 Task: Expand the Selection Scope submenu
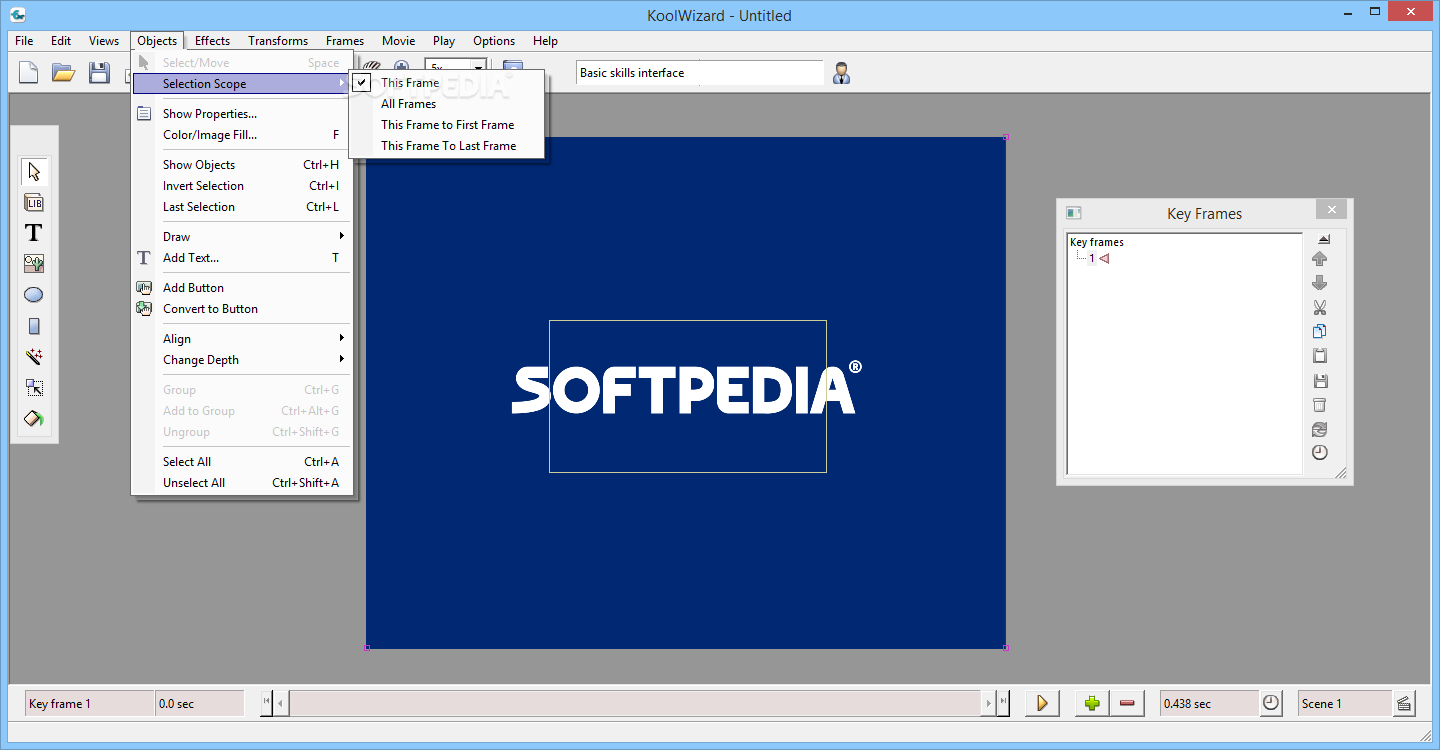(241, 84)
